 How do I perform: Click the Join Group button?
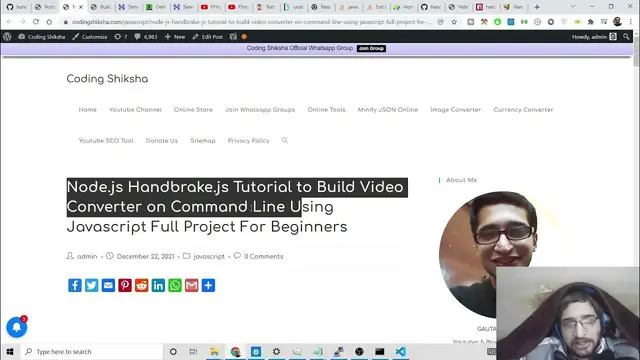tap(371, 48)
